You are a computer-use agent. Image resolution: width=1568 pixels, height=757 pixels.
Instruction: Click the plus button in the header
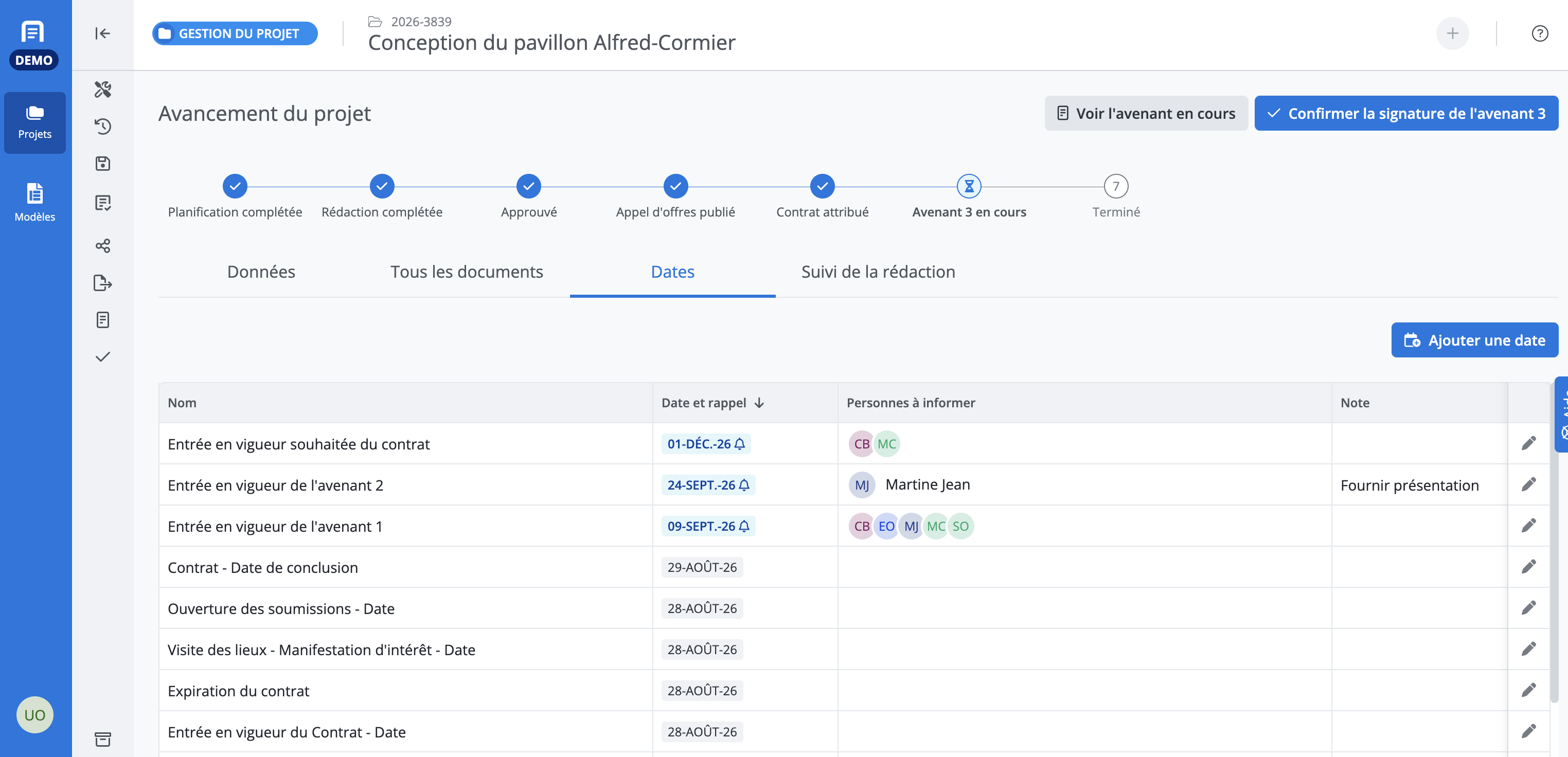[x=1452, y=33]
